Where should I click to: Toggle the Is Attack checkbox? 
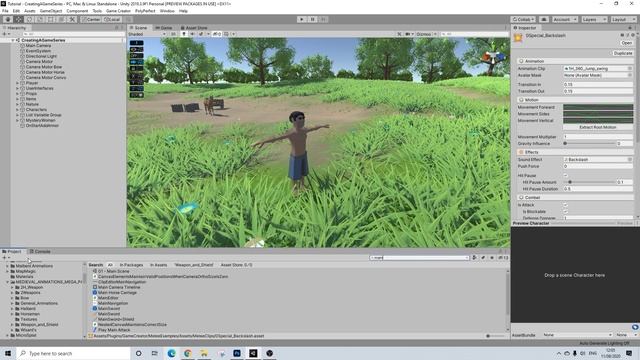coord(566,205)
